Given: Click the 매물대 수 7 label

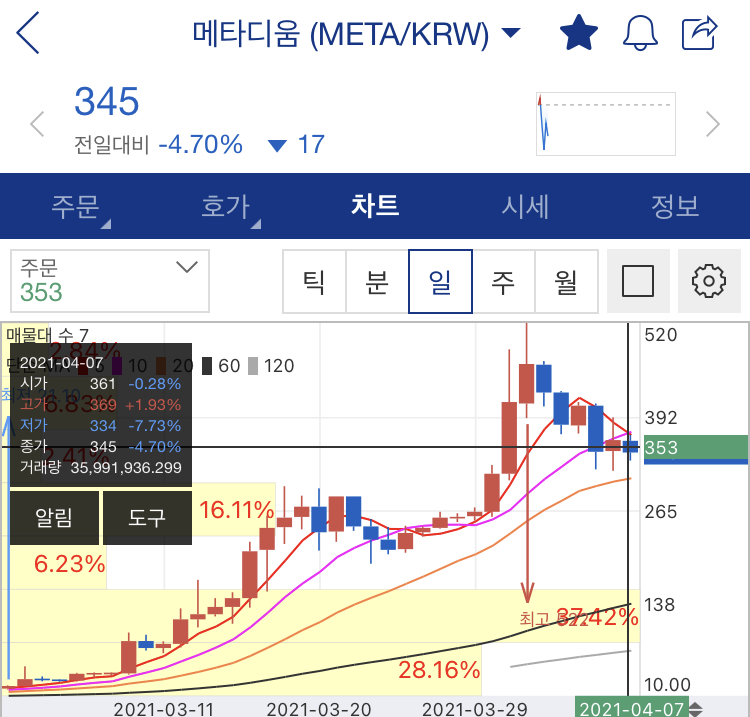Looking at the screenshot, I should [x=47, y=334].
